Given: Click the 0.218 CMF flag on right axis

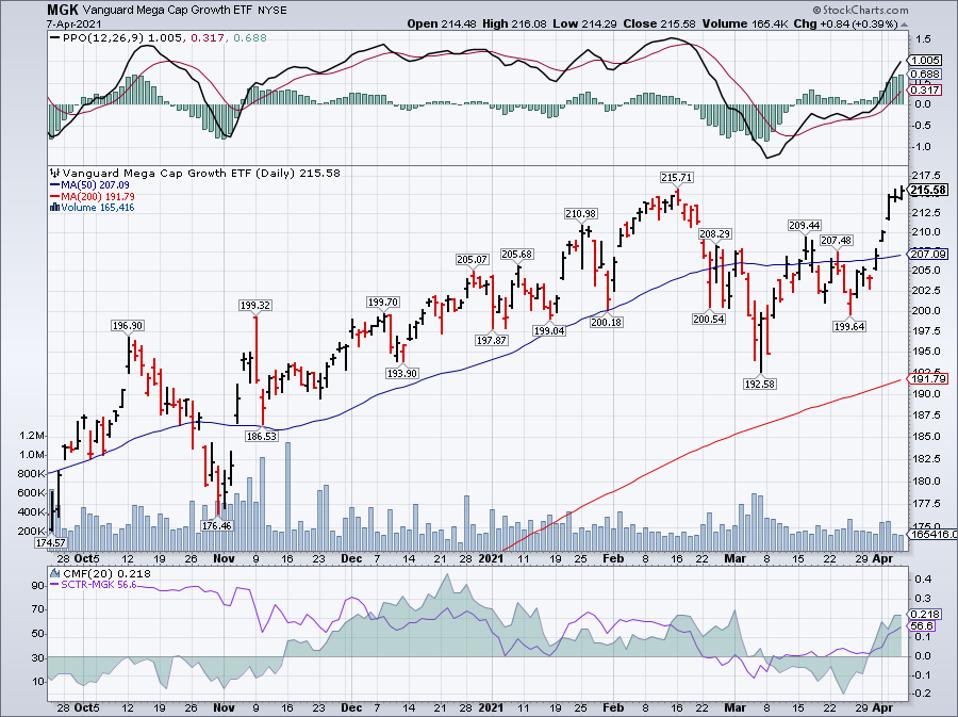Looking at the screenshot, I should 924,614.
